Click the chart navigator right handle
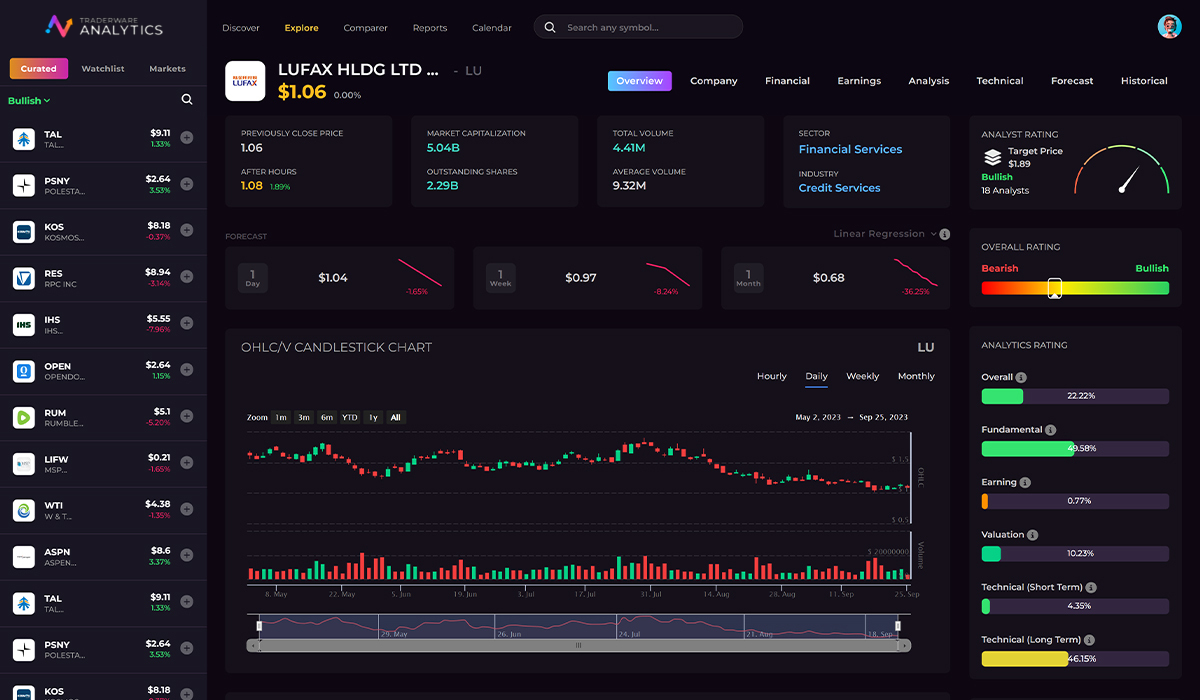This screenshot has width=1200, height=700. pyautogui.click(x=898, y=626)
